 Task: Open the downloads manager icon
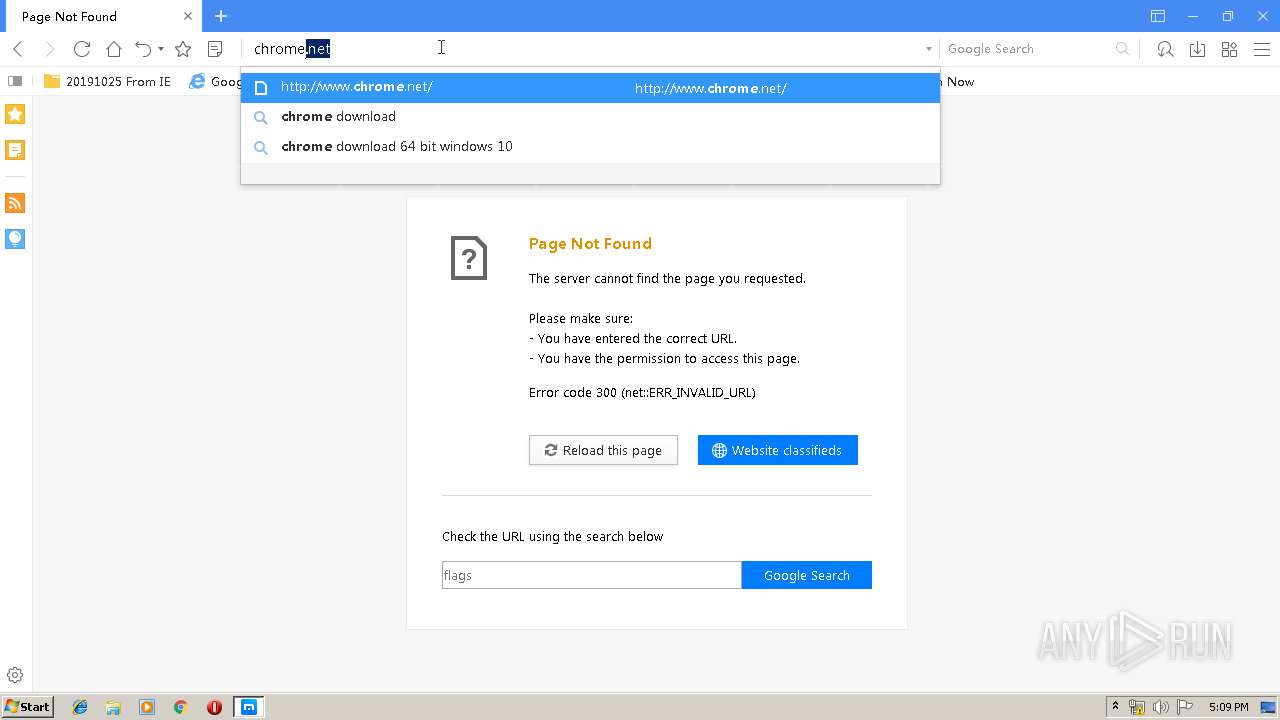1197,49
